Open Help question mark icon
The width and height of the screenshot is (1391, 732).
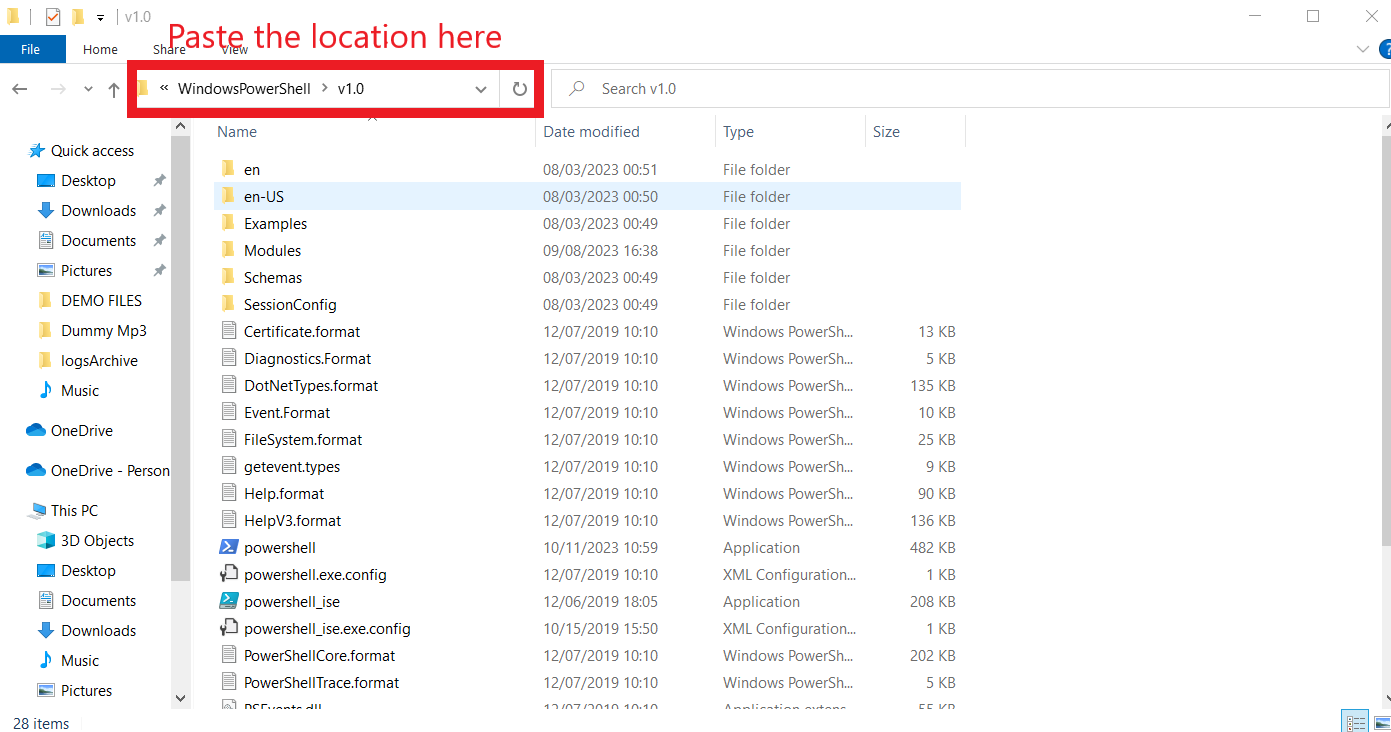(x=1385, y=49)
